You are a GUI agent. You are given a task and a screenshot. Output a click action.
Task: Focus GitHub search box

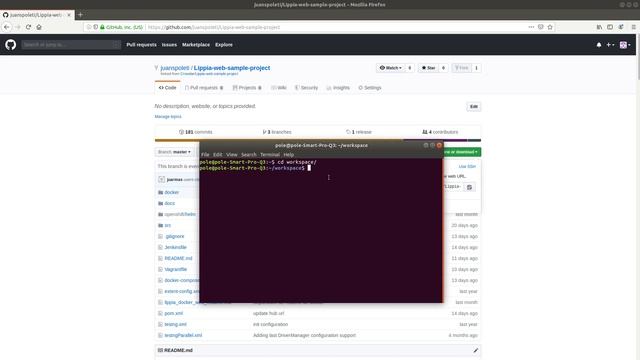pyautogui.click(x=71, y=44)
